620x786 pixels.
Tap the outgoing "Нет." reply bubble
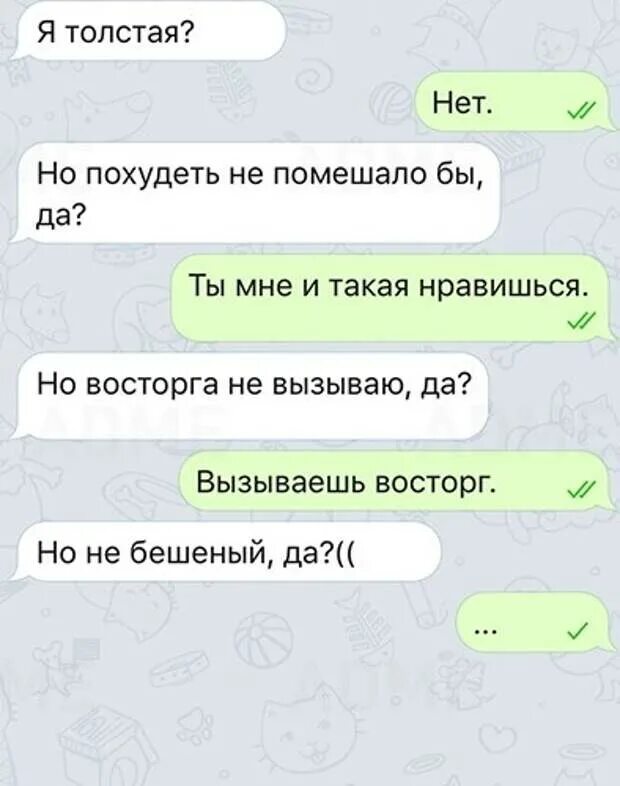[512, 102]
